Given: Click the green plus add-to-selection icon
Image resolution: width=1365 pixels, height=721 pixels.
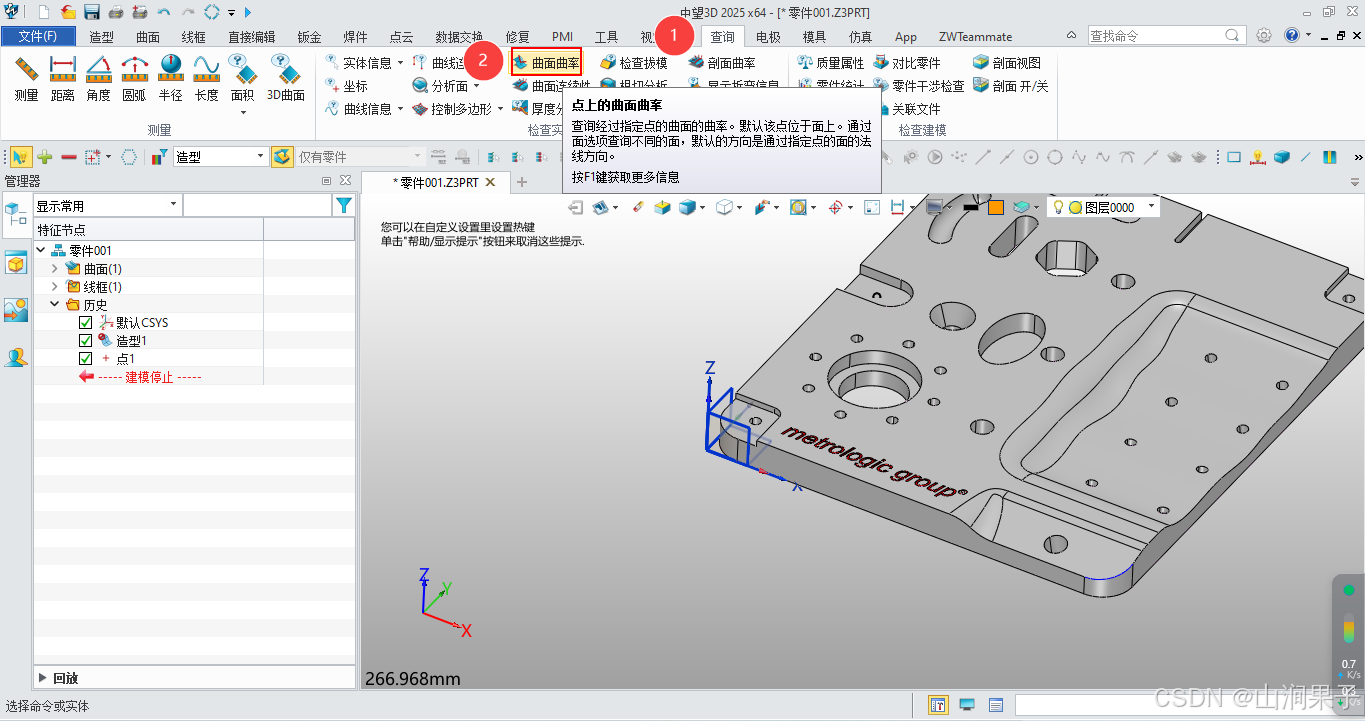Looking at the screenshot, I should click(x=45, y=157).
